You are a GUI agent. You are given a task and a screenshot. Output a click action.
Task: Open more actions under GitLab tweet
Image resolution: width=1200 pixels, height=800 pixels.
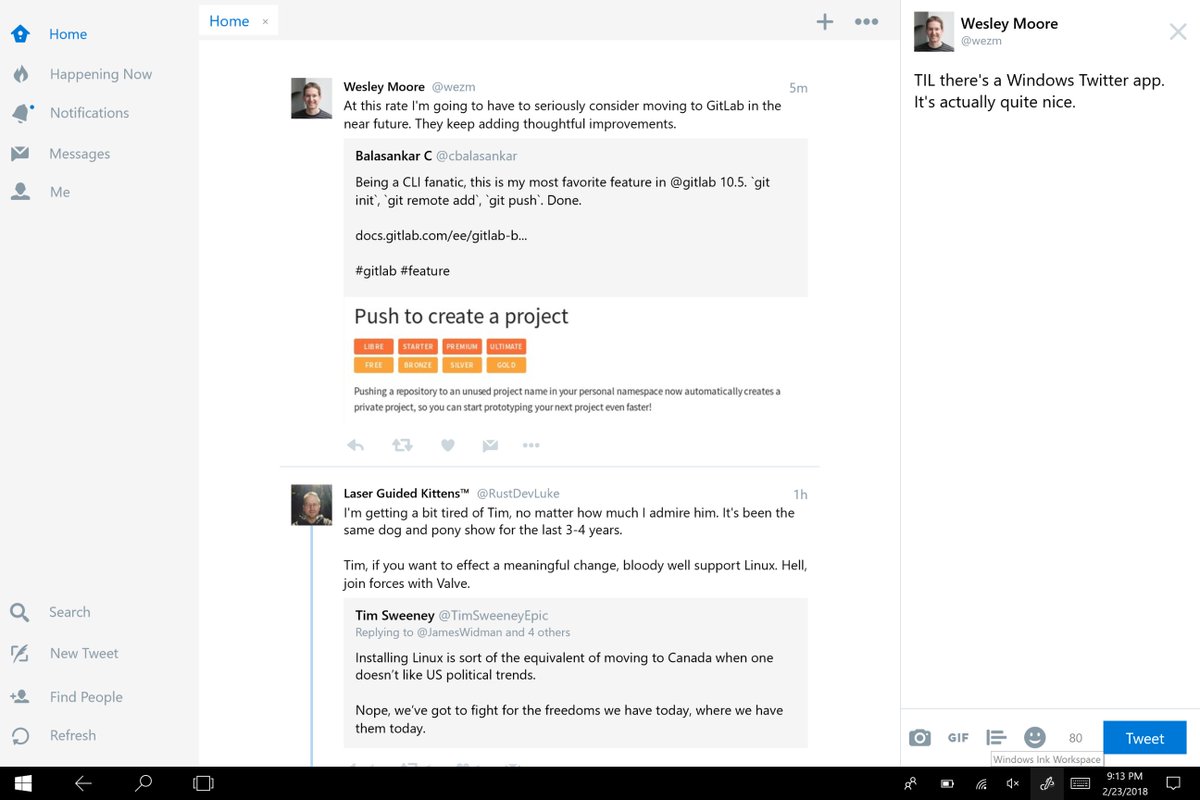531,445
